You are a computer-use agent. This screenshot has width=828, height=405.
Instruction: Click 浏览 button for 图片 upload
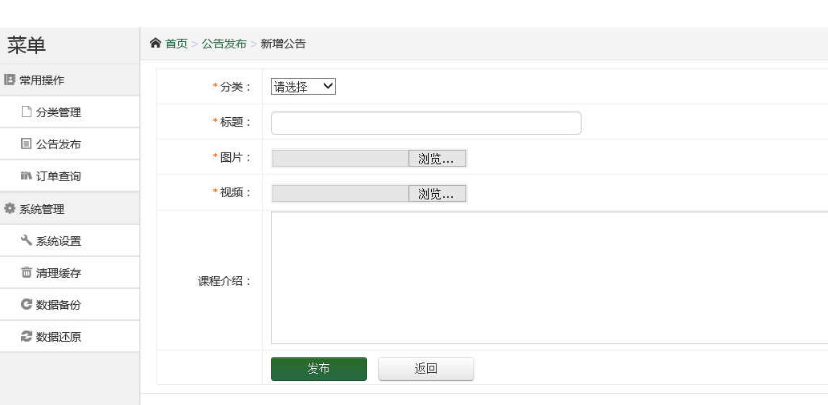(436, 158)
